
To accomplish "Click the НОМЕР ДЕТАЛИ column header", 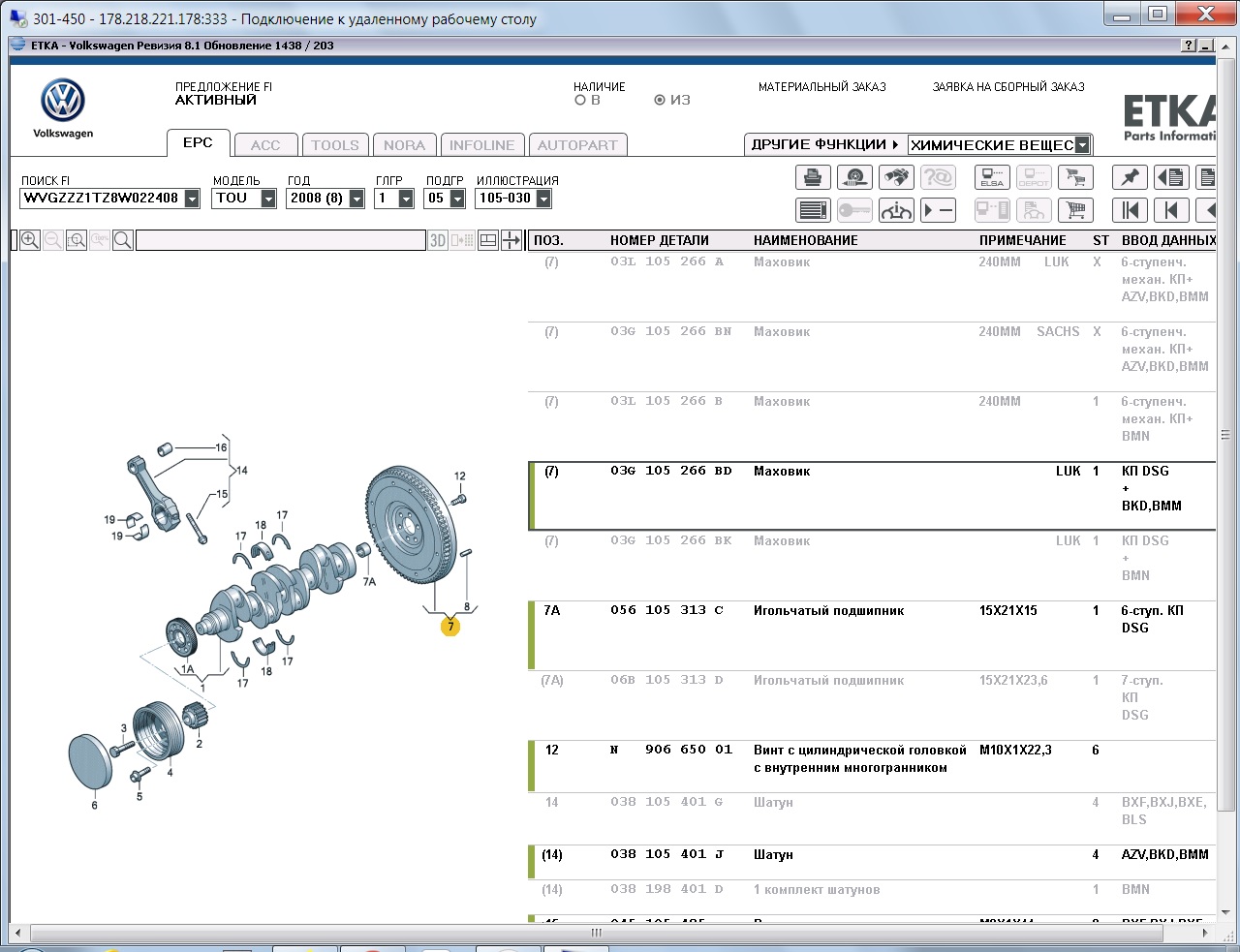I will pyautogui.click(x=660, y=240).
